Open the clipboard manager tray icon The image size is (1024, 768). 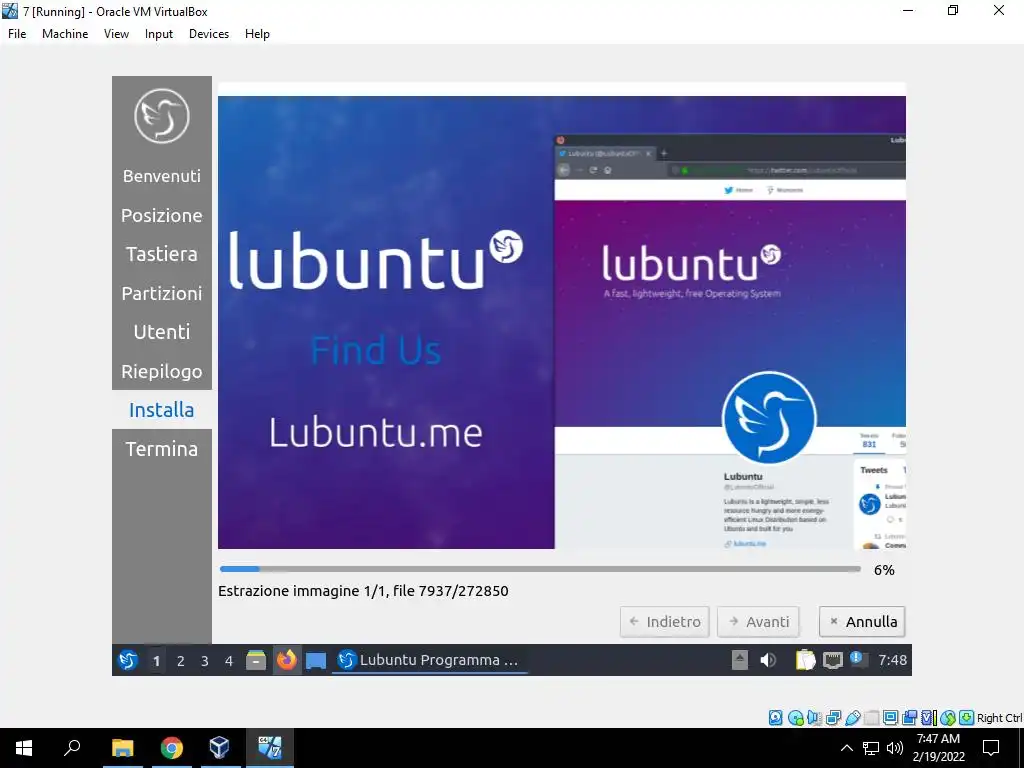pos(805,660)
